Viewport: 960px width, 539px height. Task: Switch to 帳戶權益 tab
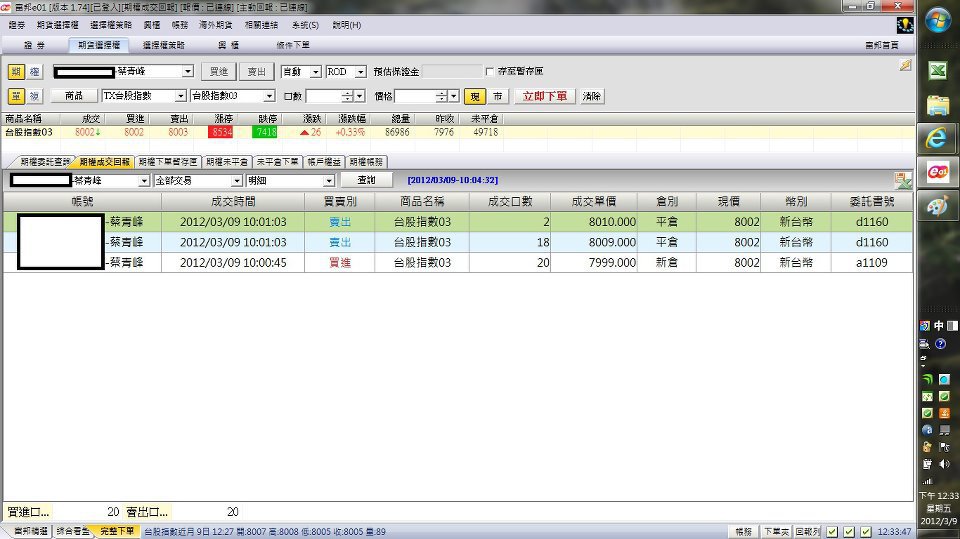coord(324,162)
